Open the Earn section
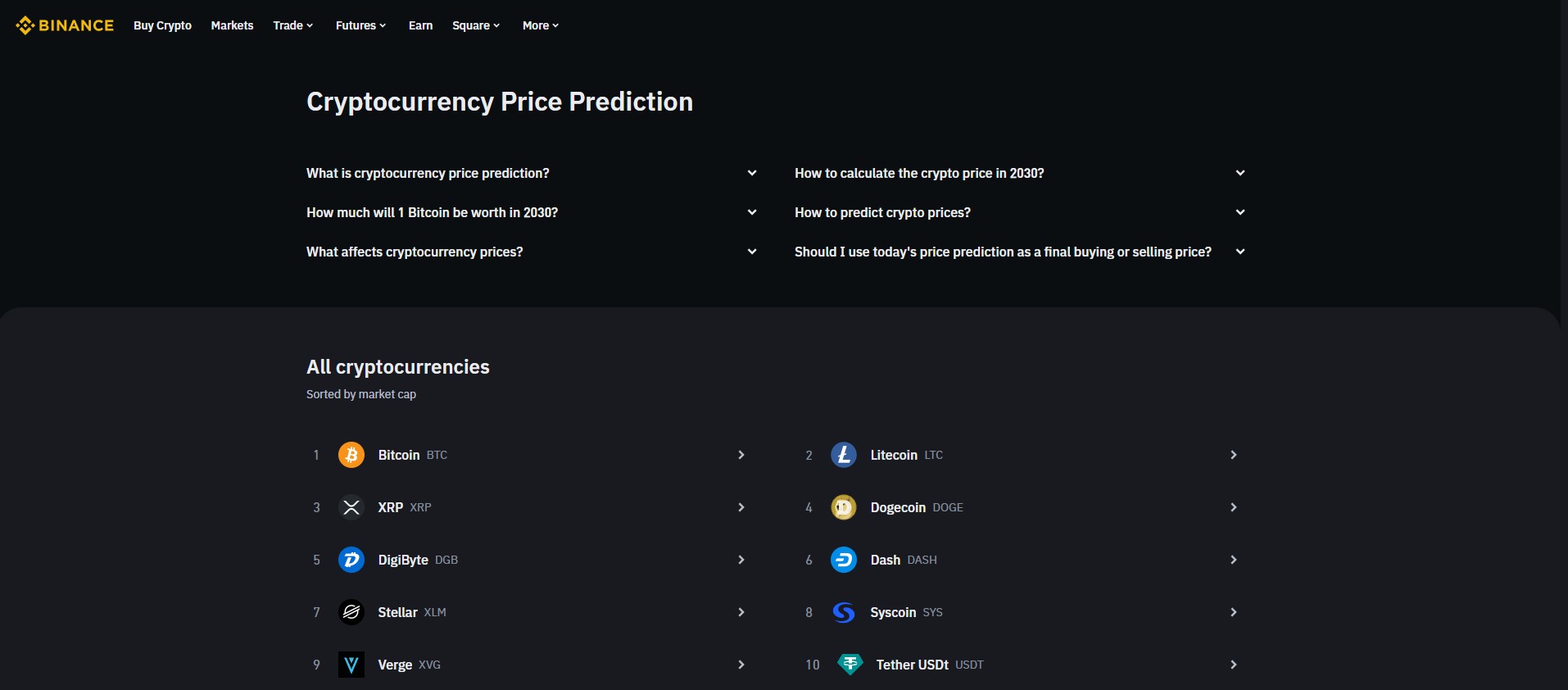Screen dimensions: 1568x690 click(x=419, y=25)
